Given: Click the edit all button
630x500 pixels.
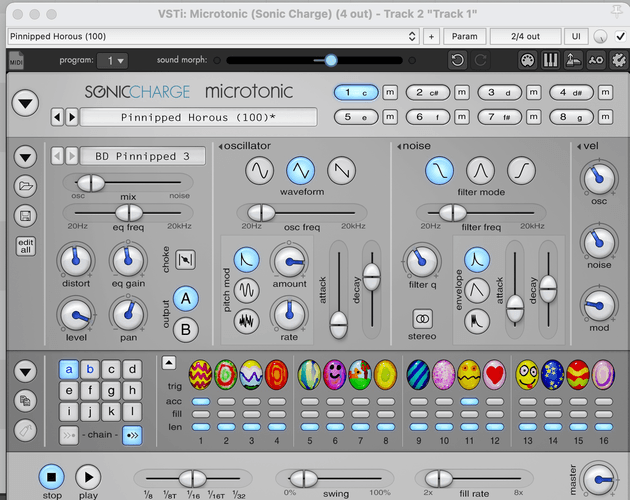Looking at the screenshot, I should pyautogui.click(x=25, y=246).
